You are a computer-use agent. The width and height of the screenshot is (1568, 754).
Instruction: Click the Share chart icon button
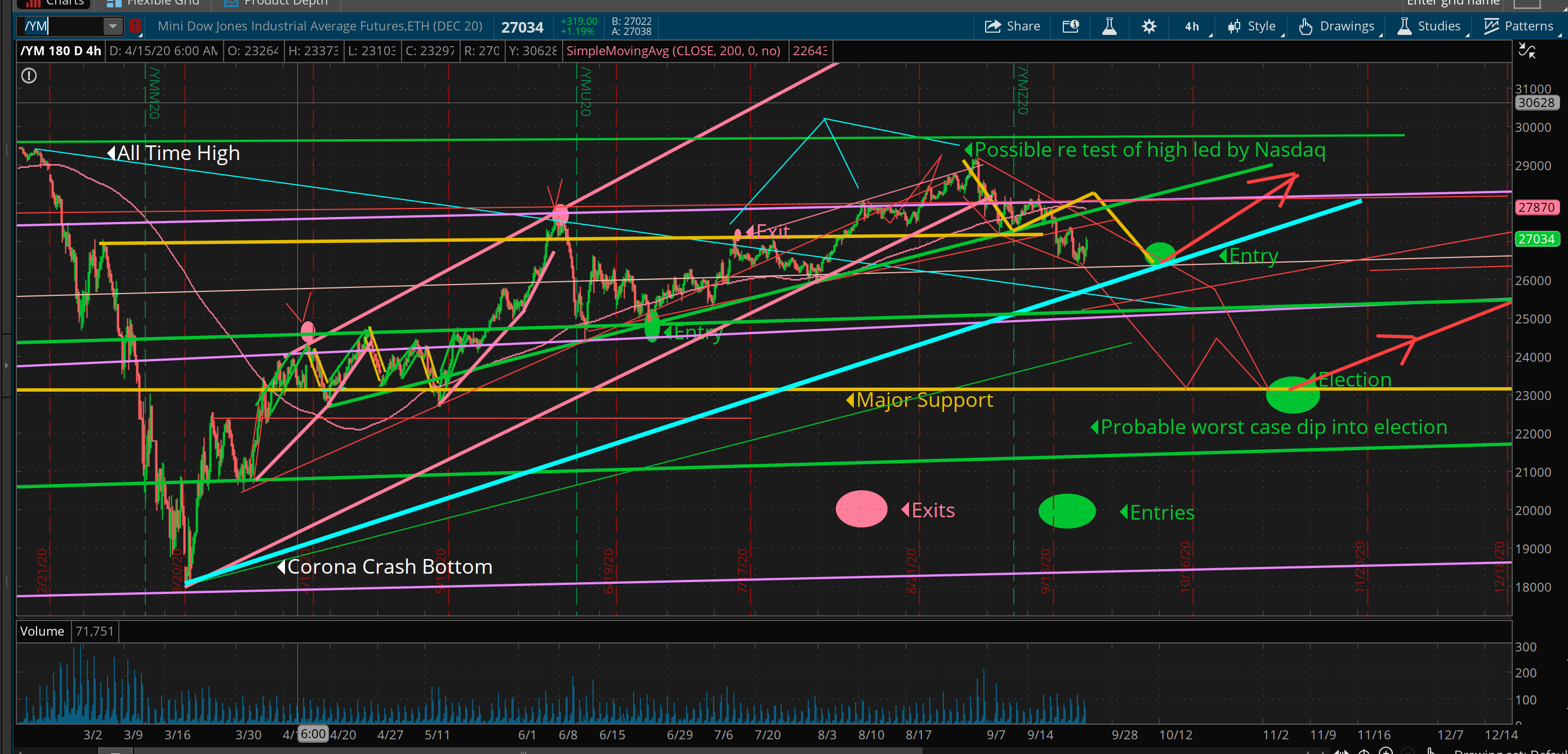tap(1012, 26)
